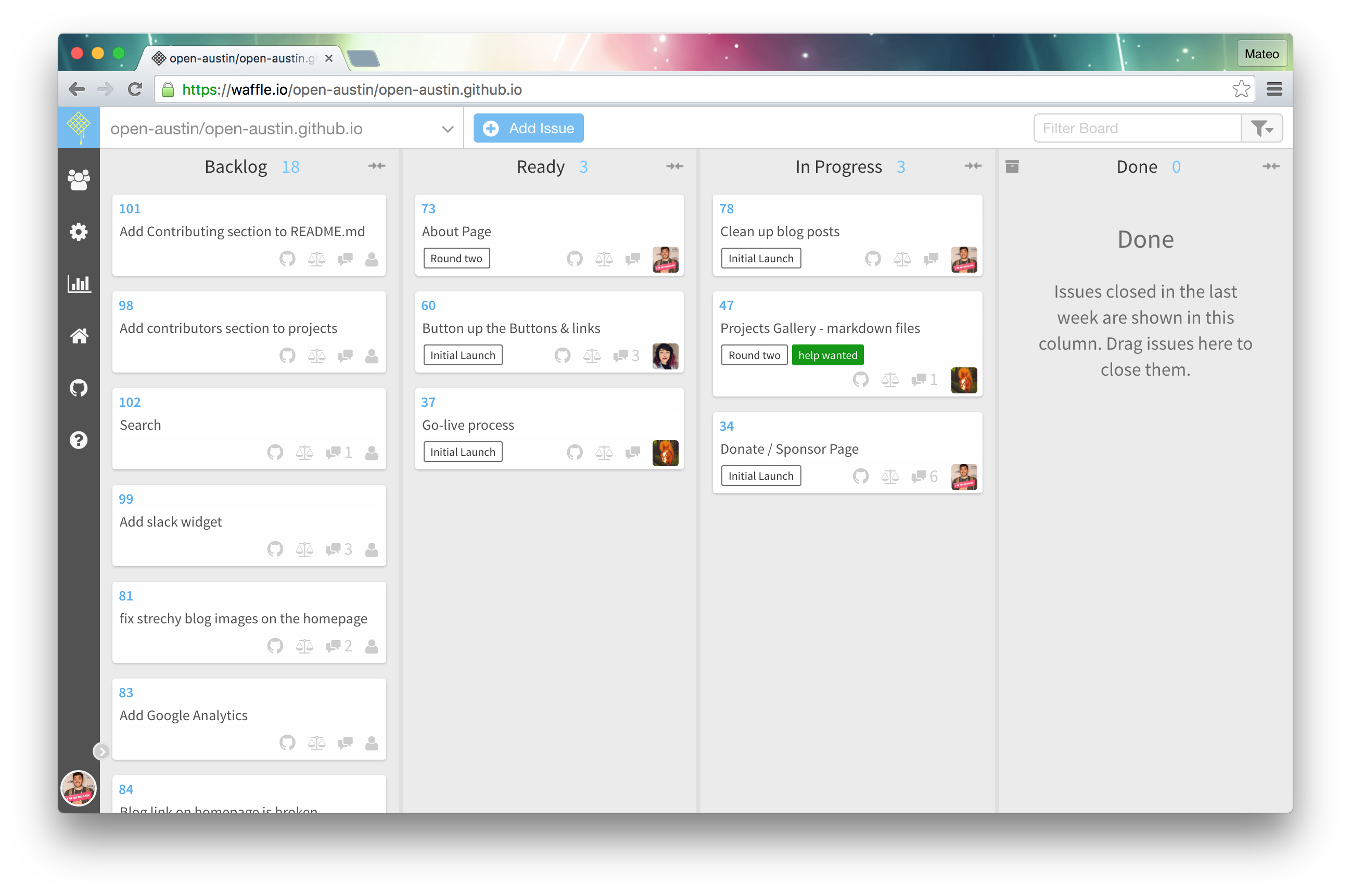Click the Round two label on issue 73
Screen dimensions: 1351x896
(x=457, y=258)
